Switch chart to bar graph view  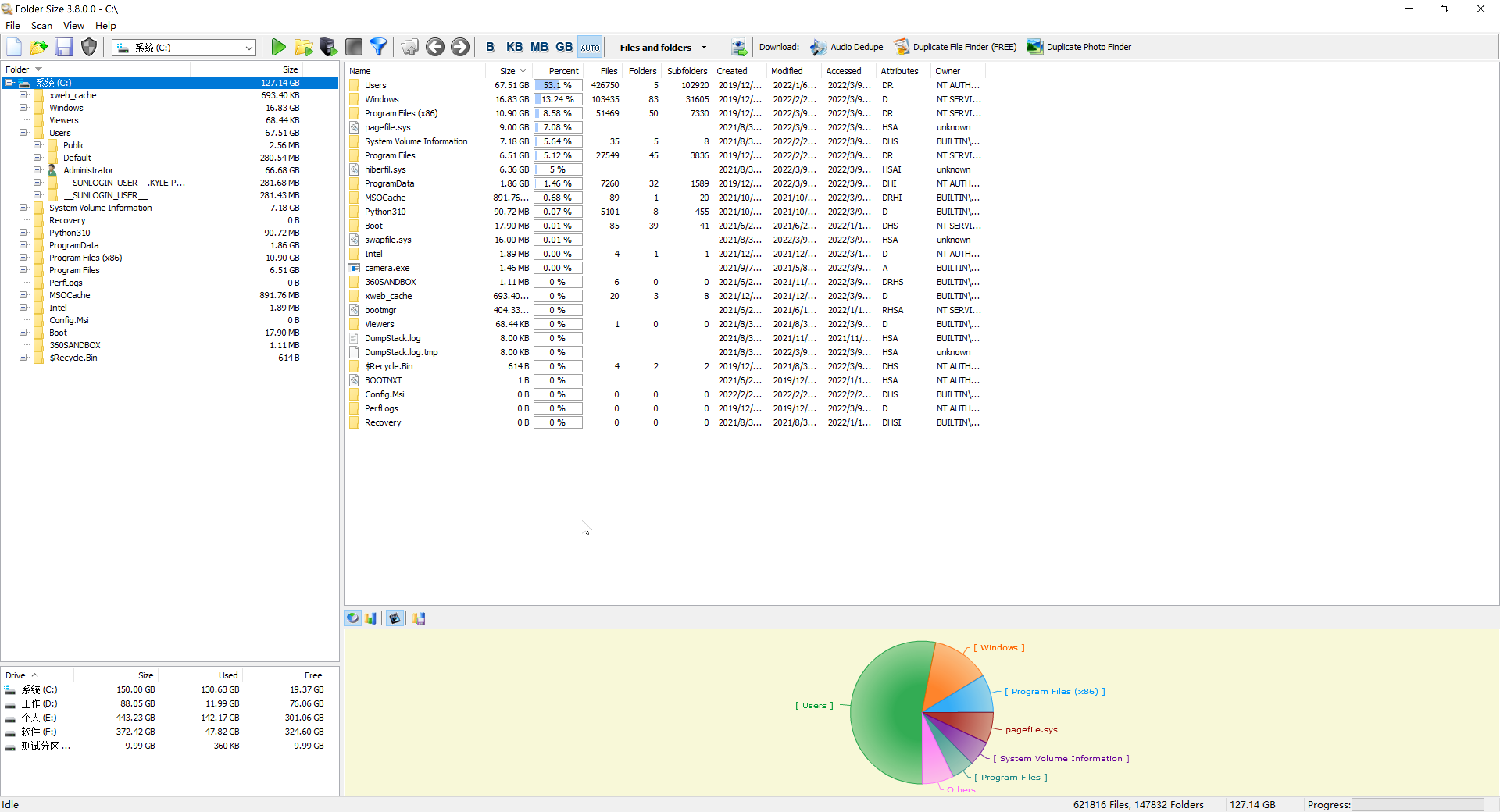371,618
